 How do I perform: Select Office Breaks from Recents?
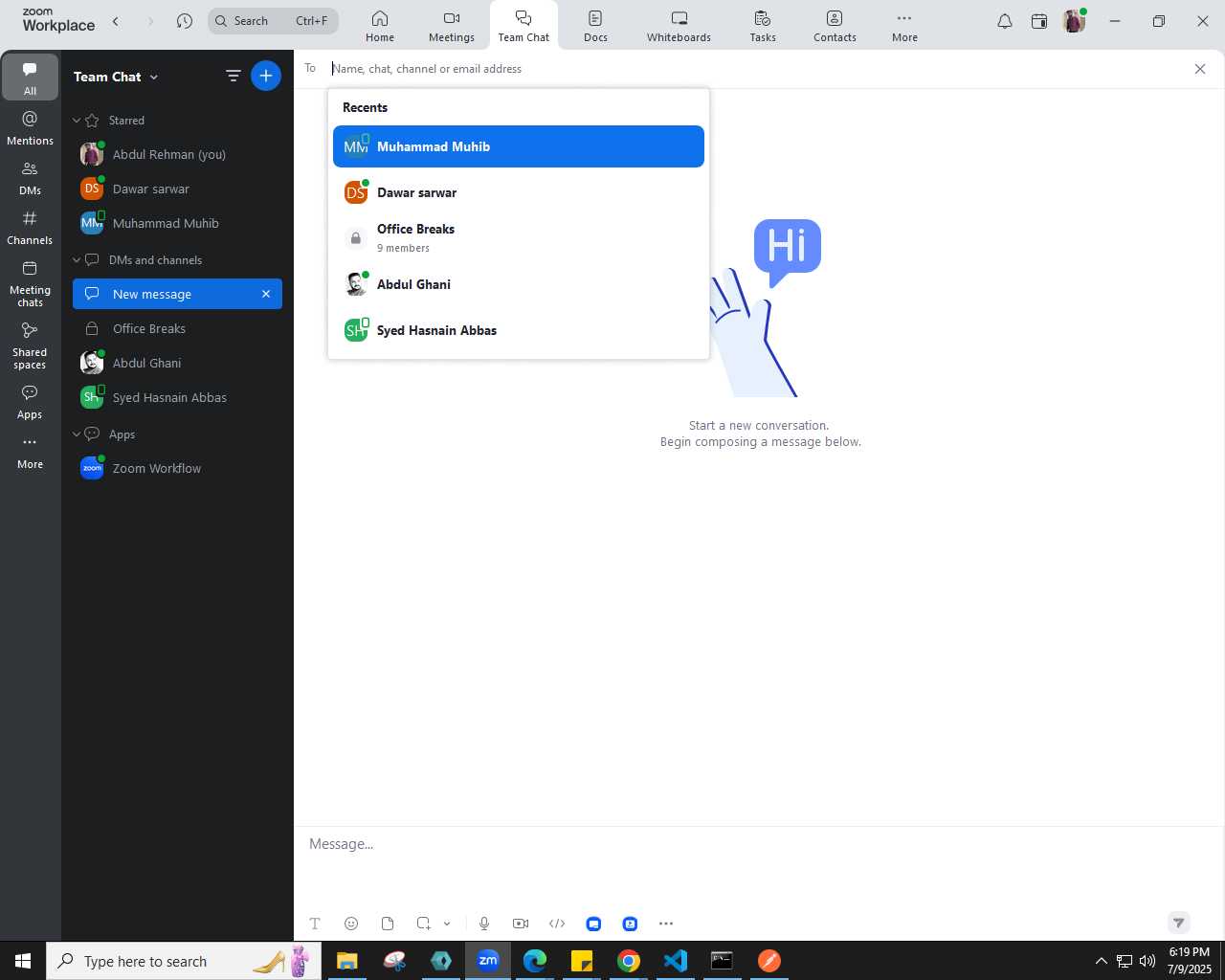(519, 237)
